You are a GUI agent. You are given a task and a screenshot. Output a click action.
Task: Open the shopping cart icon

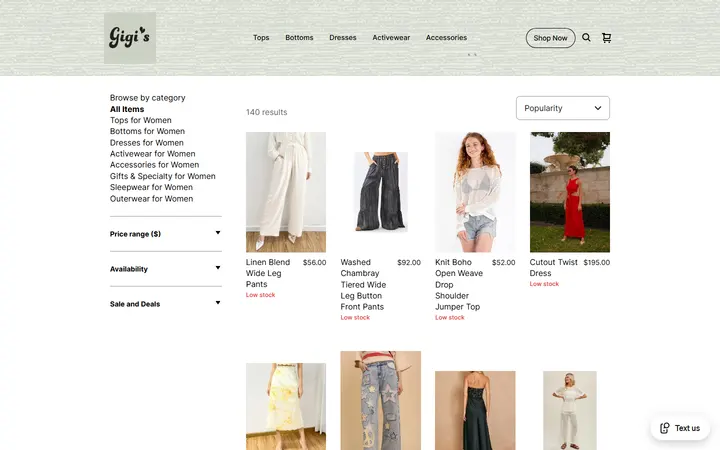[606, 38]
